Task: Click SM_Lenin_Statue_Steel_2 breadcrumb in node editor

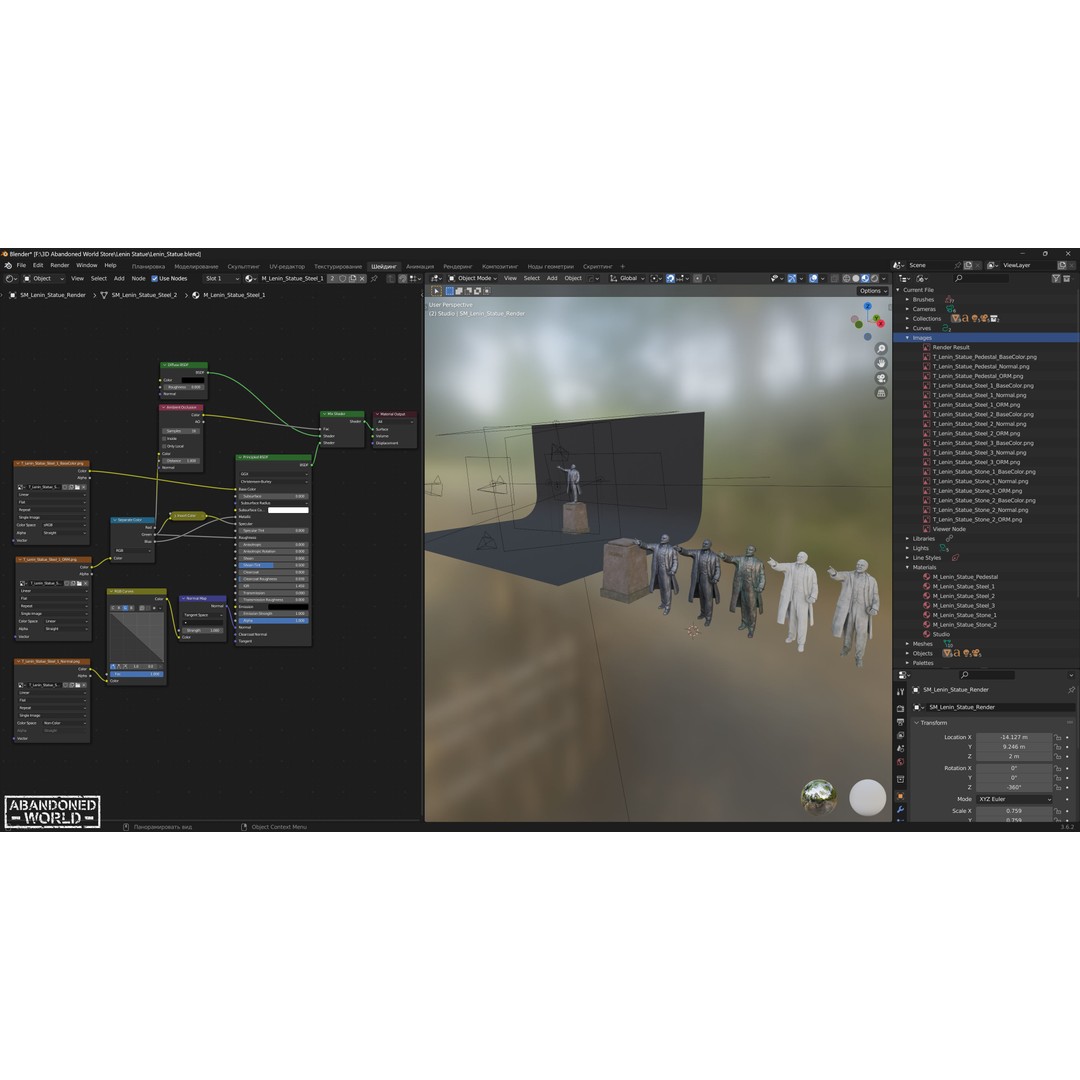Action: pos(144,295)
